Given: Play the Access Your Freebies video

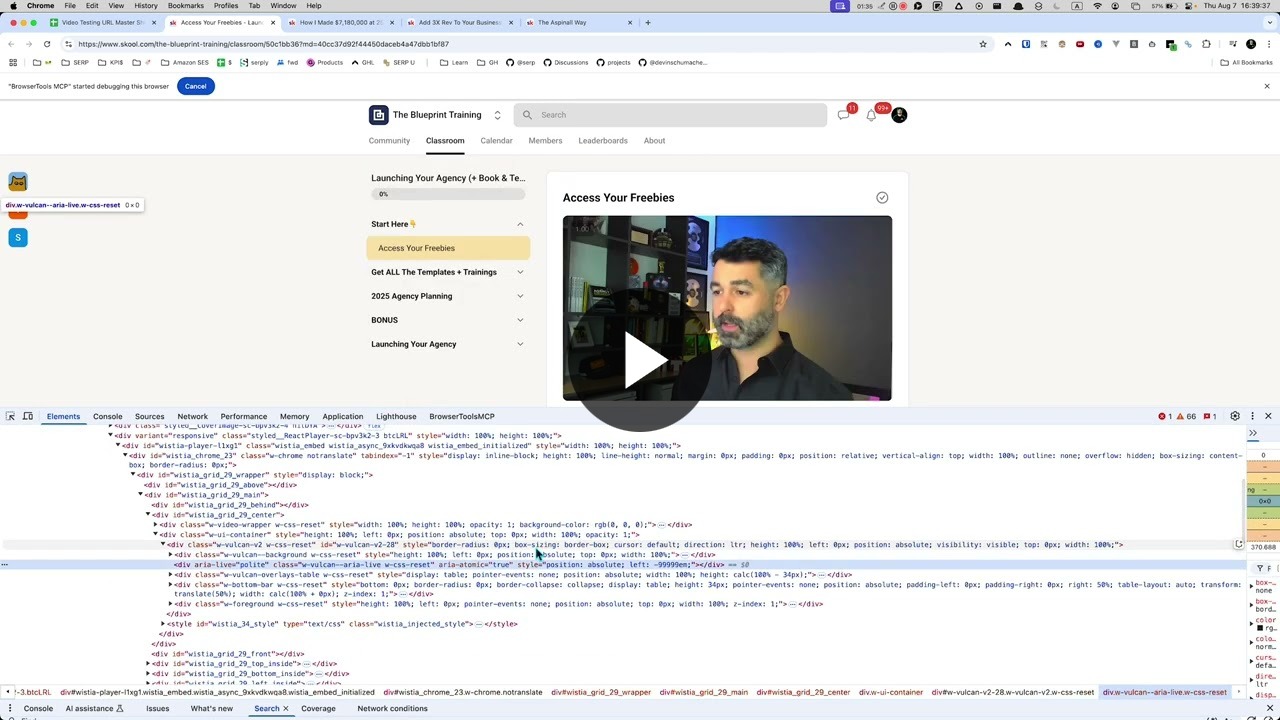Looking at the screenshot, I should click(x=646, y=360).
